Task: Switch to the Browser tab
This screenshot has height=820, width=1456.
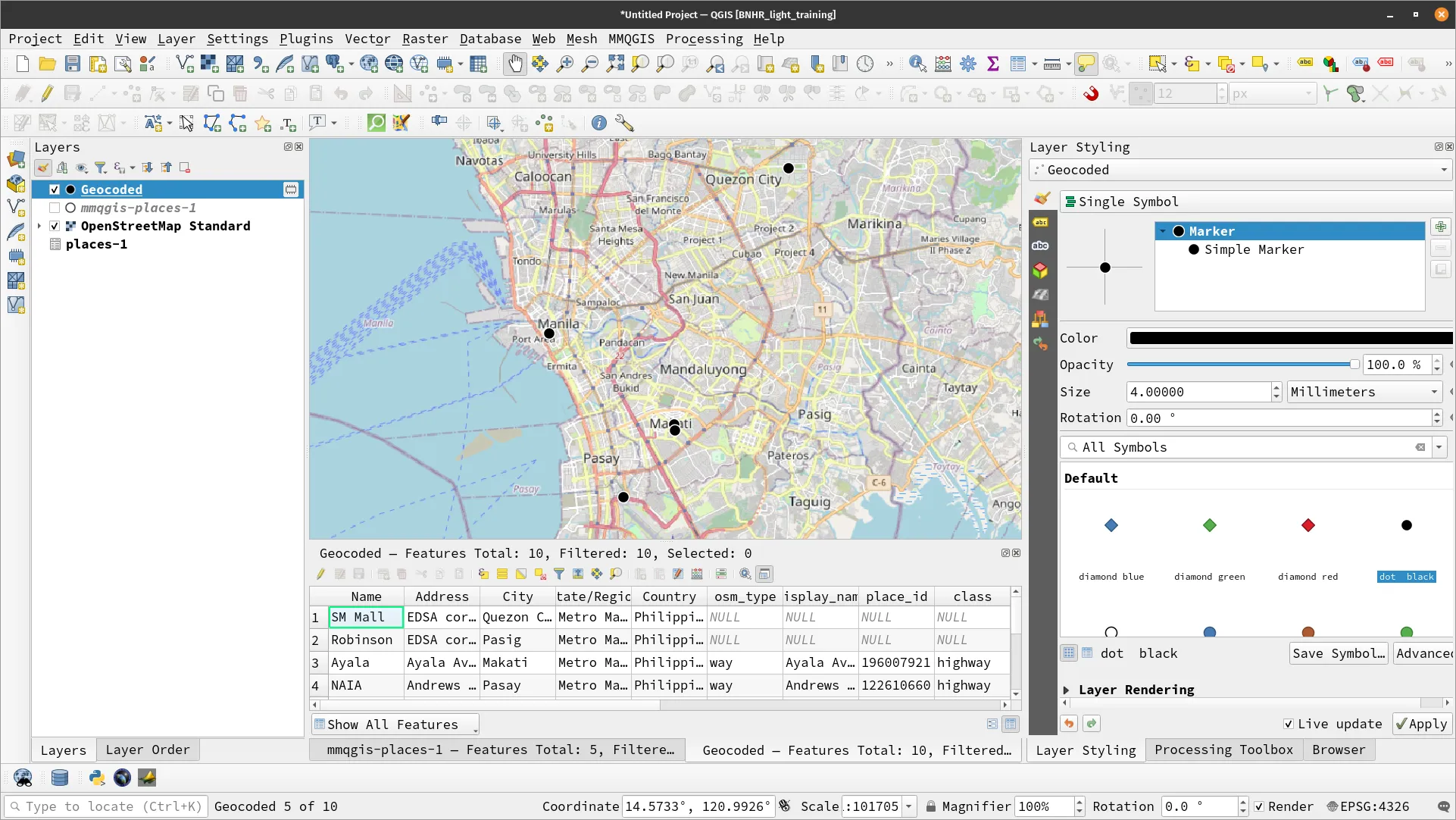Action: [1338, 750]
